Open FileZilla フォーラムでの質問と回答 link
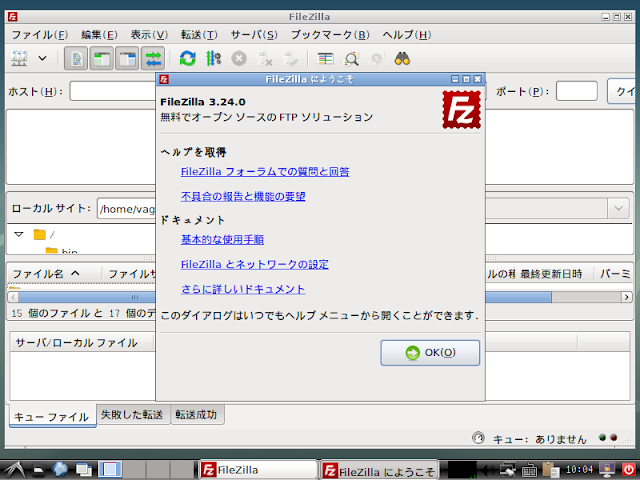 tap(265, 172)
